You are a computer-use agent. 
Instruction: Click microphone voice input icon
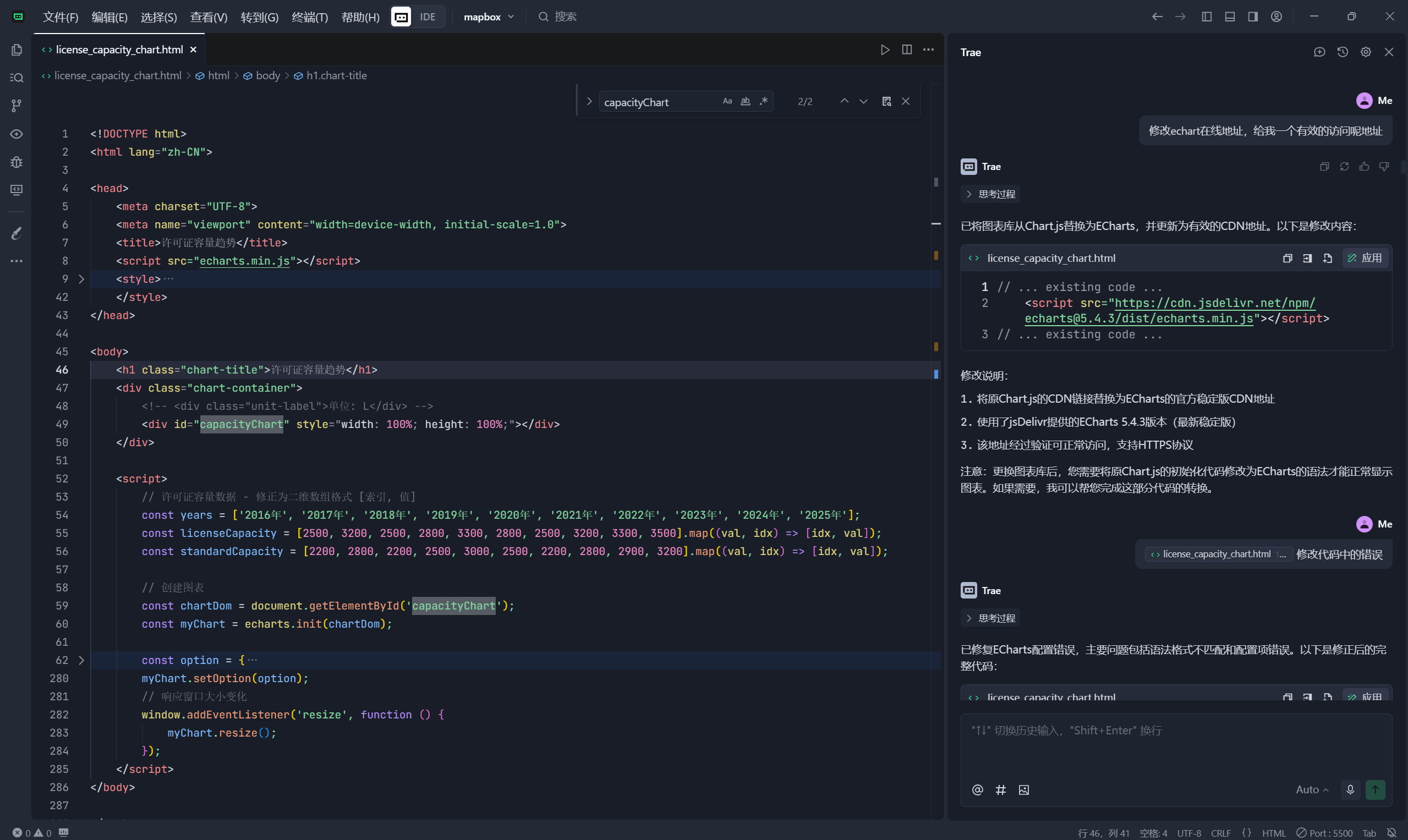(x=1350, y=789)
